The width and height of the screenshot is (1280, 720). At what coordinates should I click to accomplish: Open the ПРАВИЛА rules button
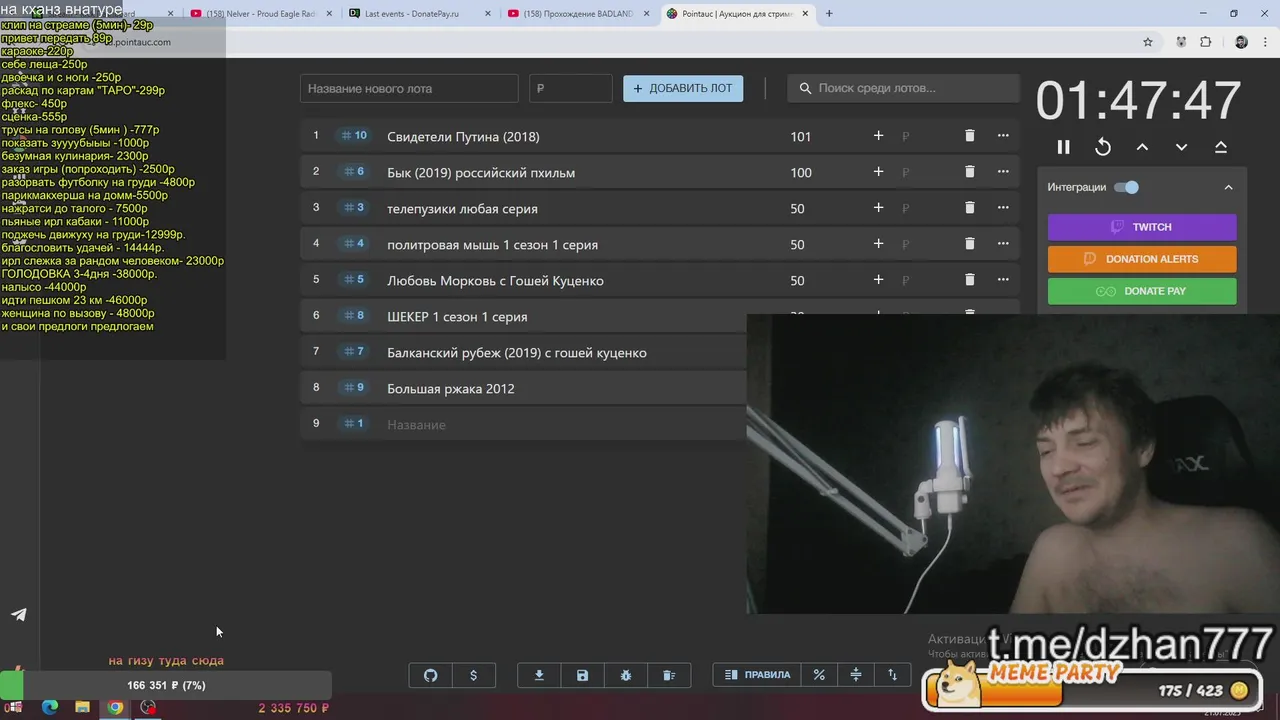757,675
